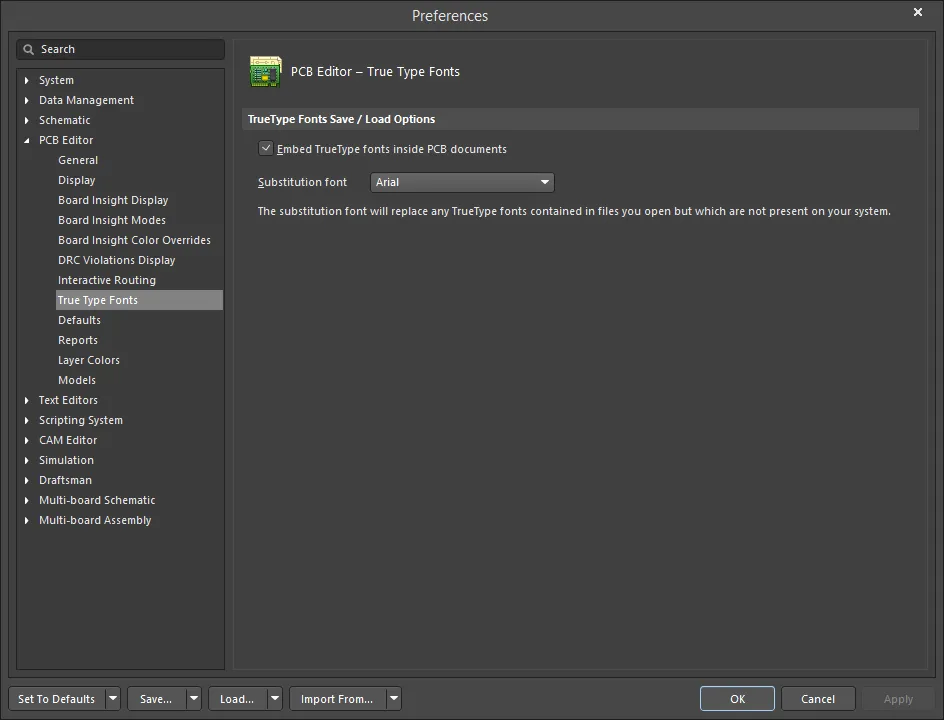
Task: Collapse the PCB Editor node
Action: point(26,140)
